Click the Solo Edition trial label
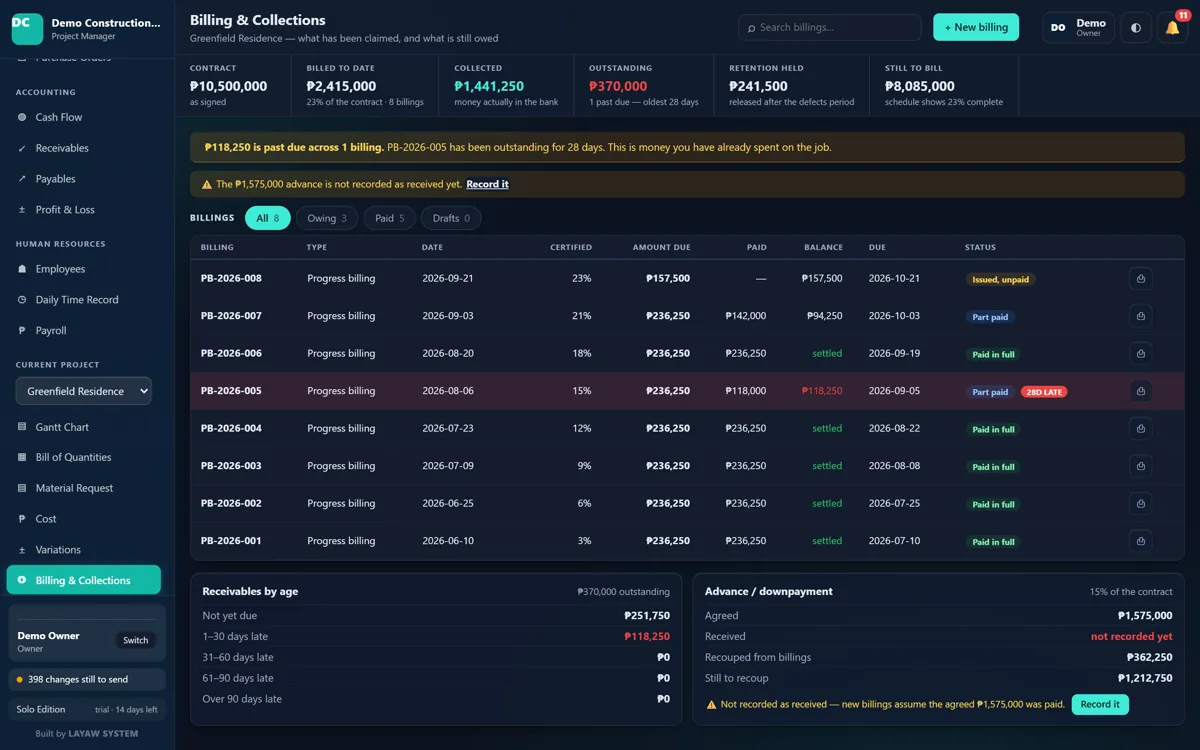 [87, 709]
